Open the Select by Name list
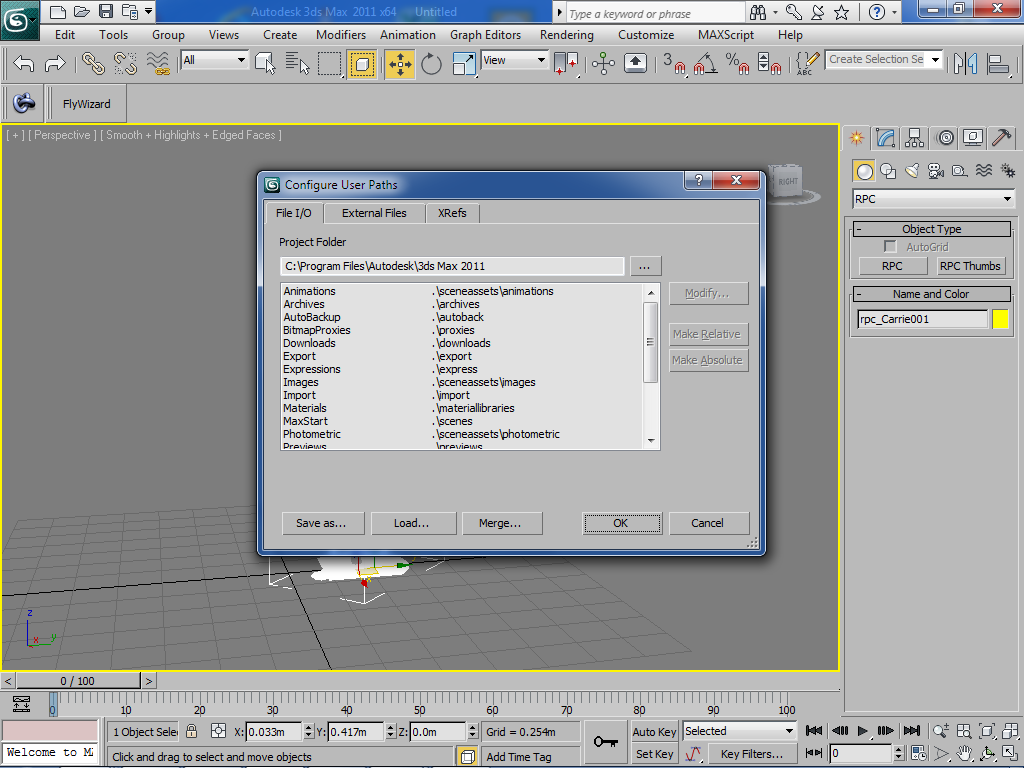 click(x=297, y=63)
